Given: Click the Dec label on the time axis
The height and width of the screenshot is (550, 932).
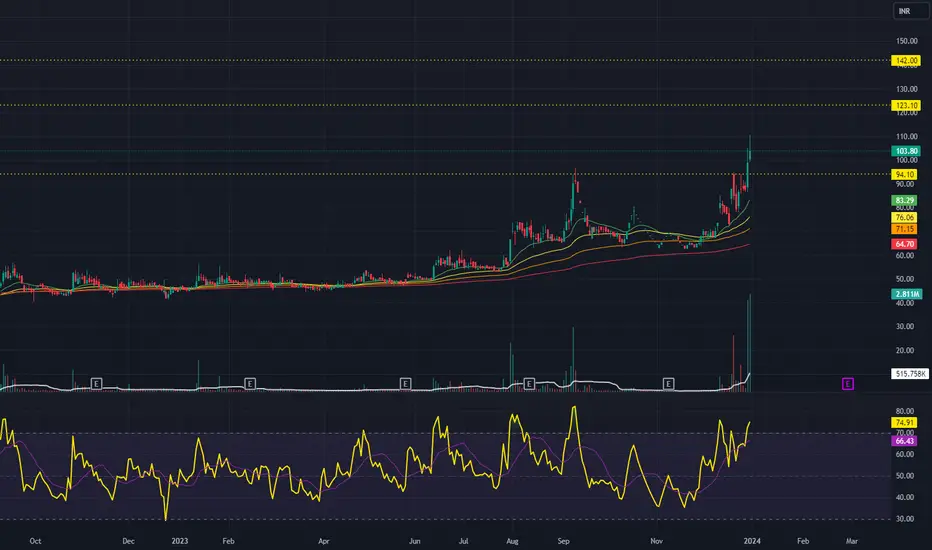Looking at the screenshot, I should coord(128,541).
